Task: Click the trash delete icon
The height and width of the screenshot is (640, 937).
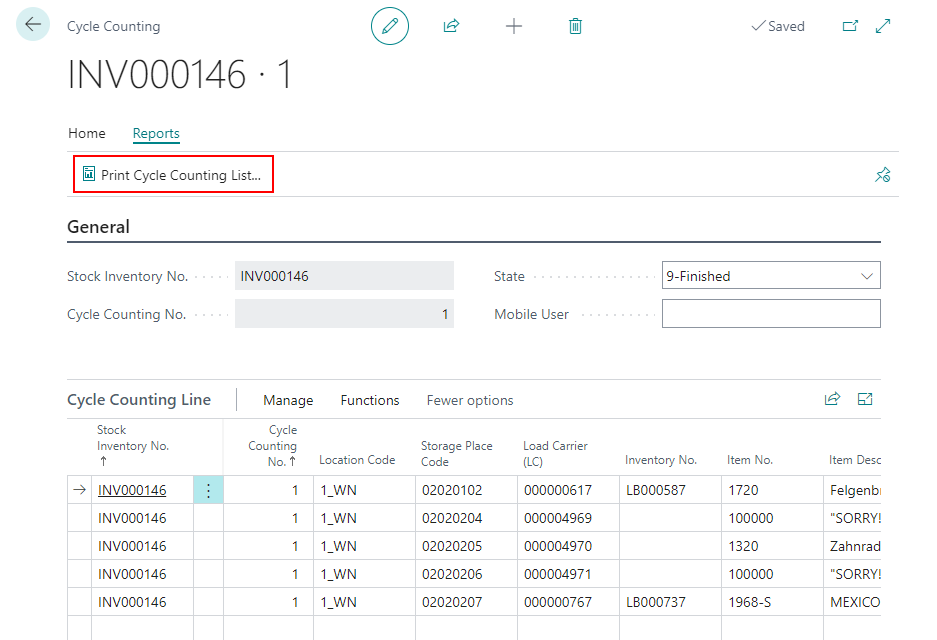Action: click(575, 26)
